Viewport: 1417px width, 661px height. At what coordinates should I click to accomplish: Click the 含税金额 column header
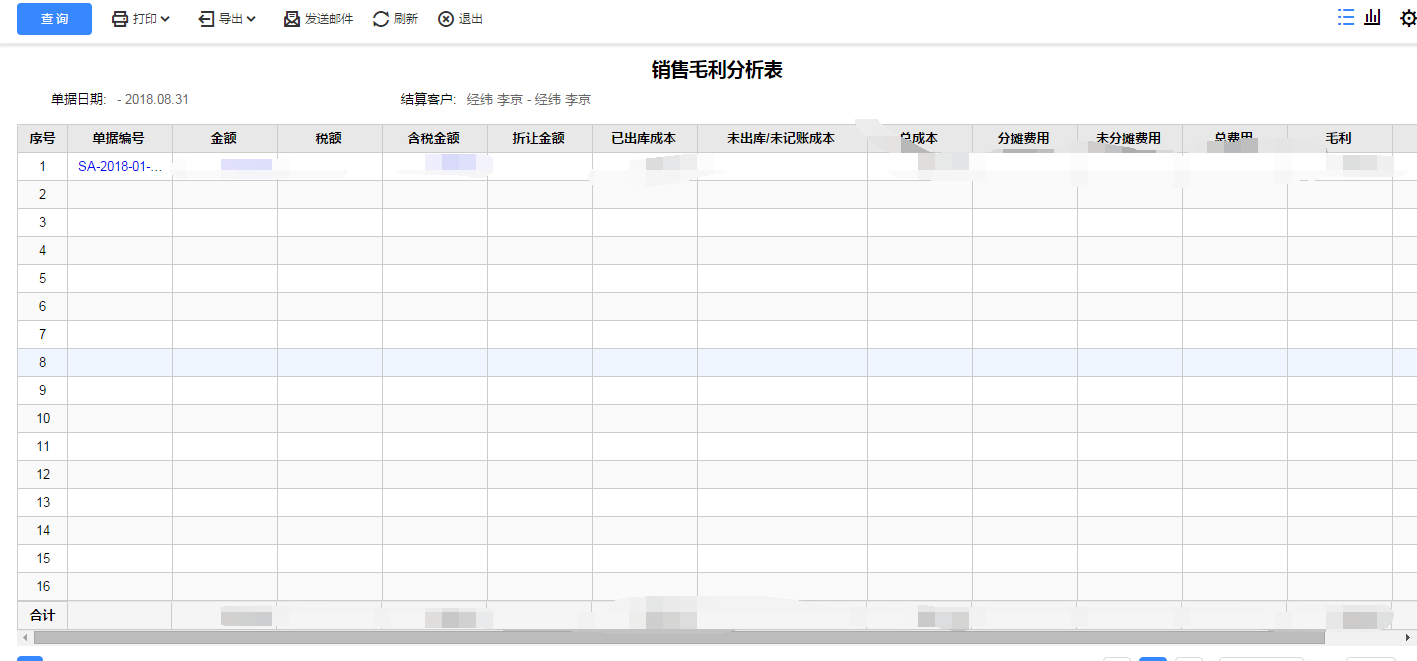click(x=434, y=139)
